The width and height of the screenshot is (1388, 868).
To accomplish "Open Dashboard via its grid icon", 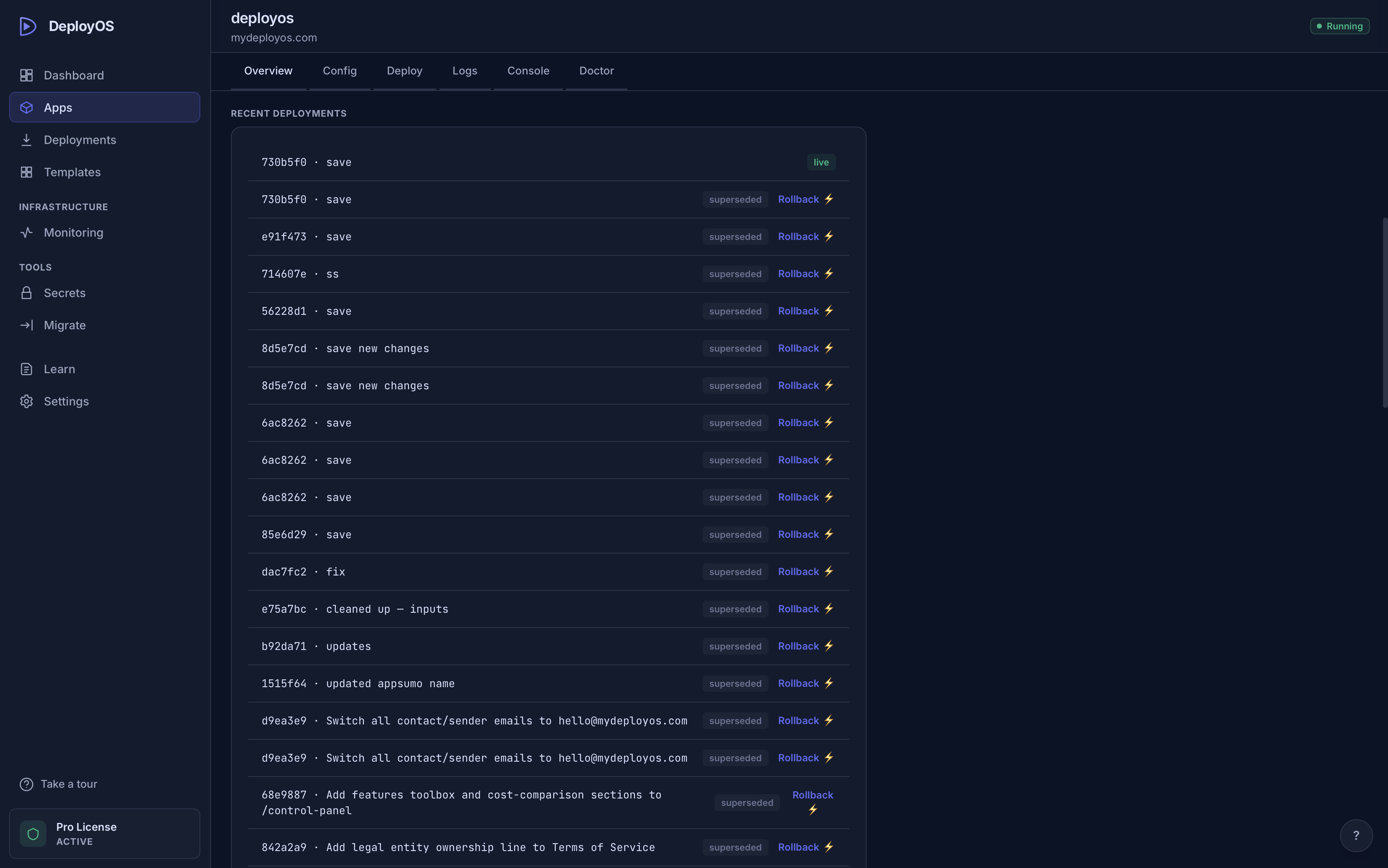I will point(26,75).
